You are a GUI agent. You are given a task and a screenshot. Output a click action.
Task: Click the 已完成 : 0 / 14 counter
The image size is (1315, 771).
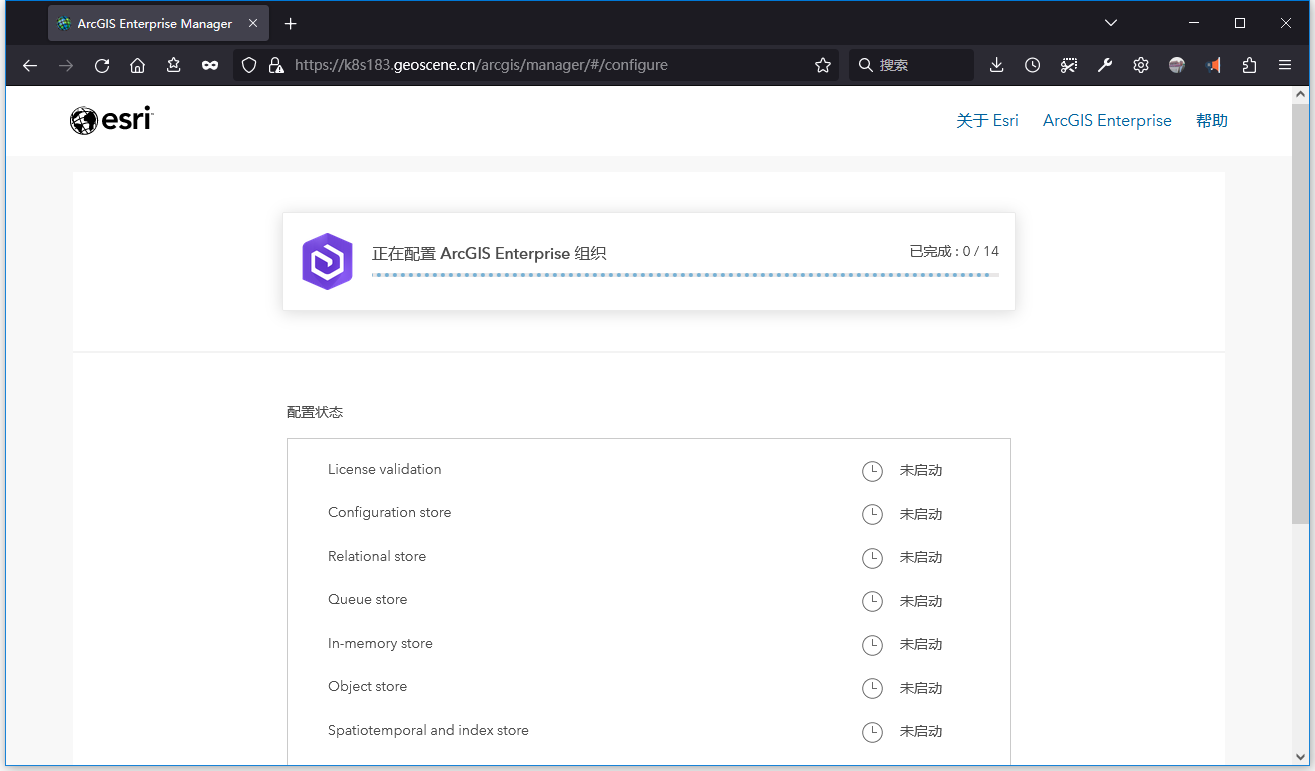point(954,251)
